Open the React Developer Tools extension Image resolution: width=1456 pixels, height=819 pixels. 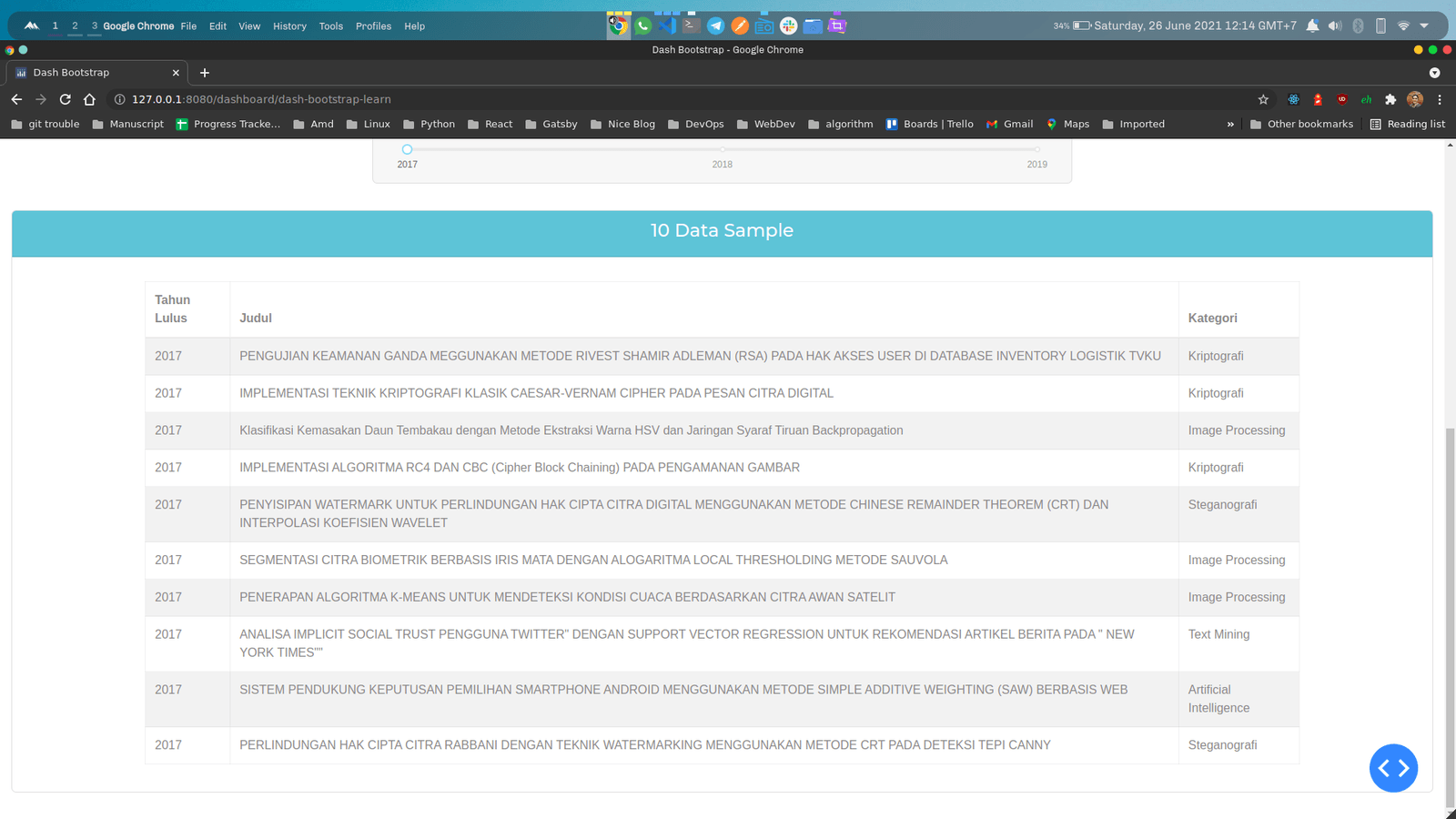pyautogui.click(x=1294, y=99)
